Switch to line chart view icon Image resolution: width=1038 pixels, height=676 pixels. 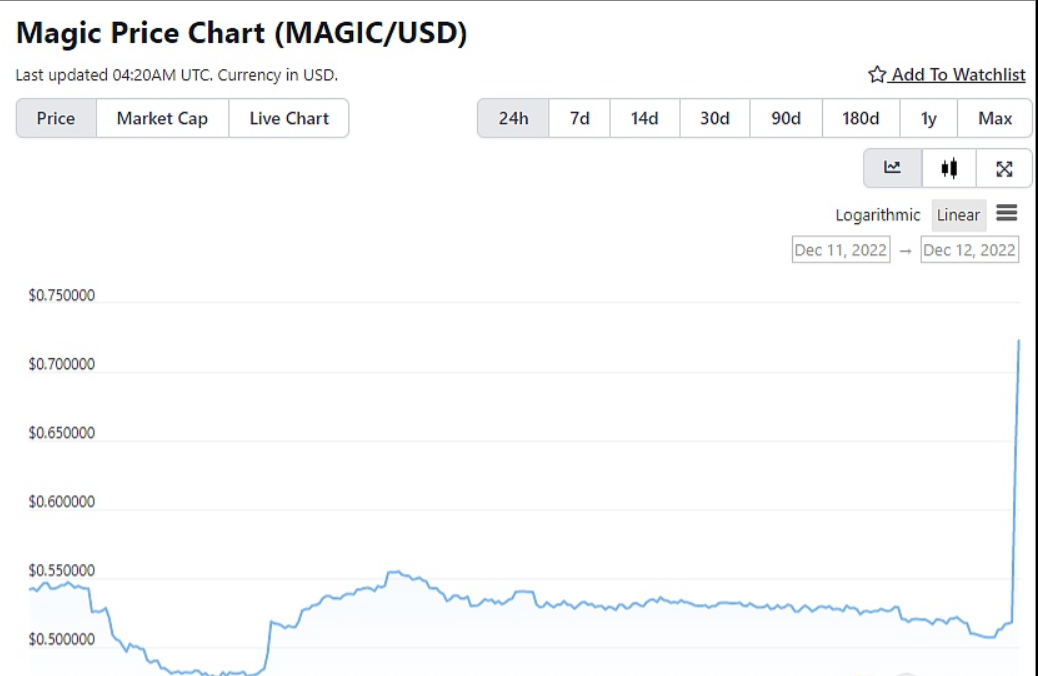pyautogui.click(x=893, y=168)
